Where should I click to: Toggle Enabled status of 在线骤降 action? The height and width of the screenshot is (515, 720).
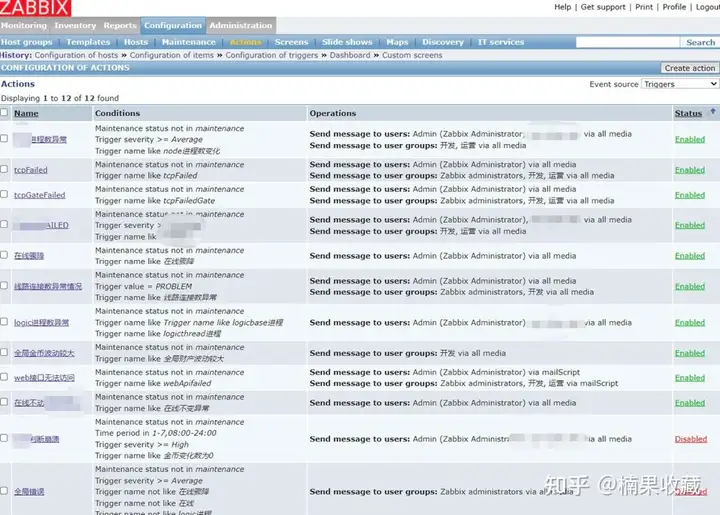pyautogui.click(x=690, y=256)
